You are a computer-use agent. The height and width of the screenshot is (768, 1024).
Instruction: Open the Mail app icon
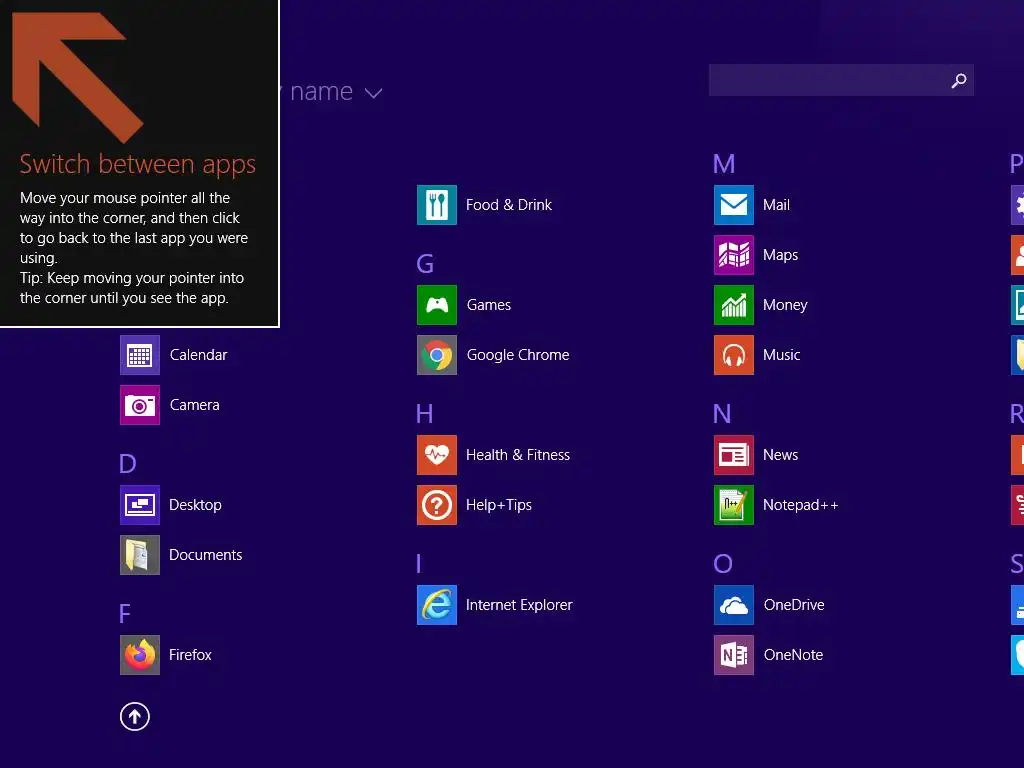[x=734, y=205]
